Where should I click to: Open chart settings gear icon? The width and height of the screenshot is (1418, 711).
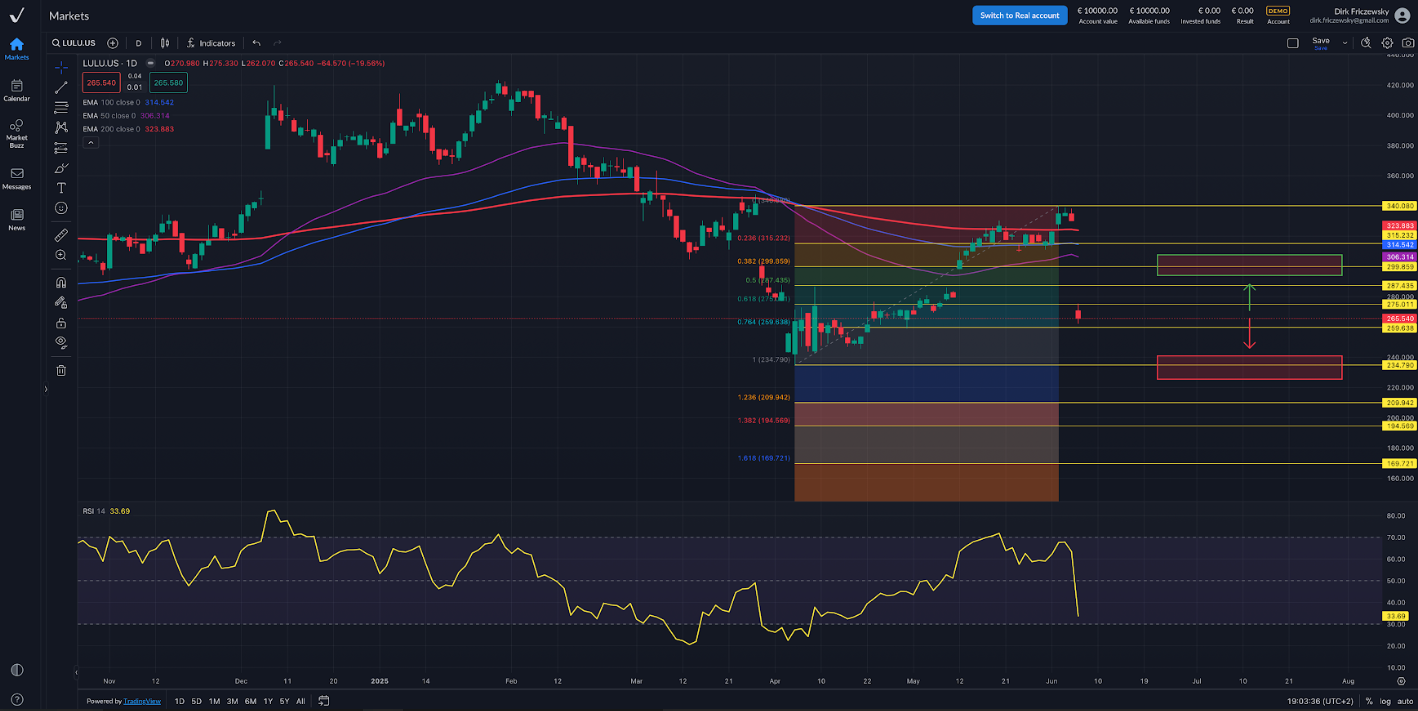(x=1387, y=43)
